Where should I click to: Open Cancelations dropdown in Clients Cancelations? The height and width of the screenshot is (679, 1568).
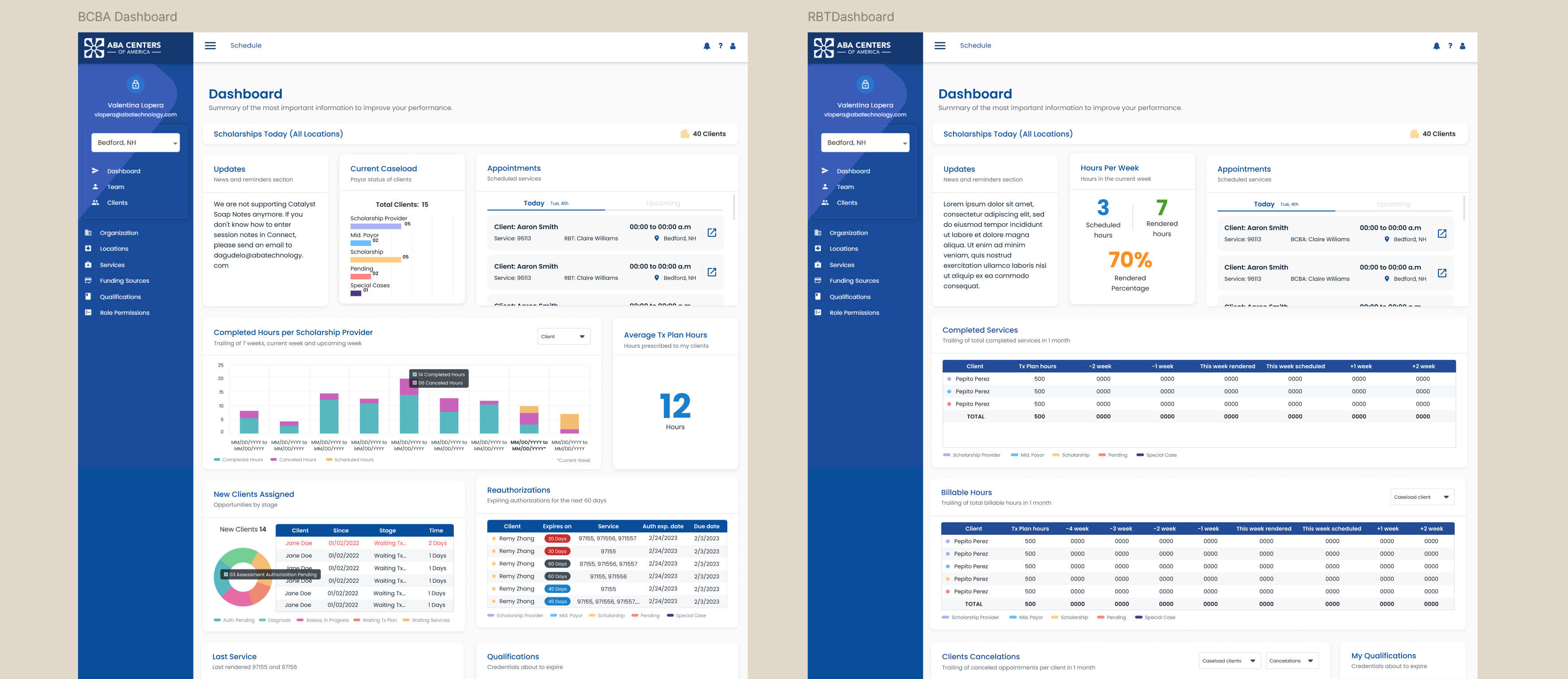coord(1292,661)
